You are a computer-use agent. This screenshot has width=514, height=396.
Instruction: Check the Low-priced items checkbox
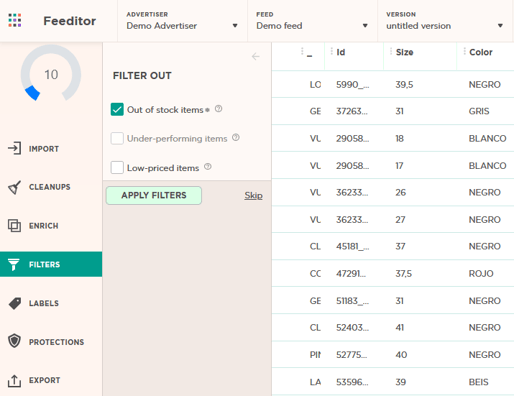117,167
